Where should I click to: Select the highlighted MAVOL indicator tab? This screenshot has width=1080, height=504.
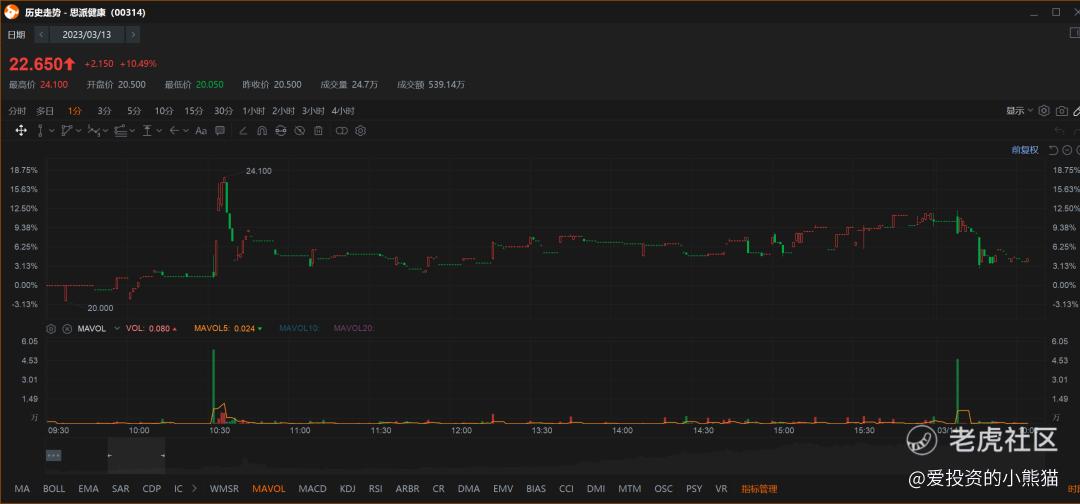(x=269, y=489)
